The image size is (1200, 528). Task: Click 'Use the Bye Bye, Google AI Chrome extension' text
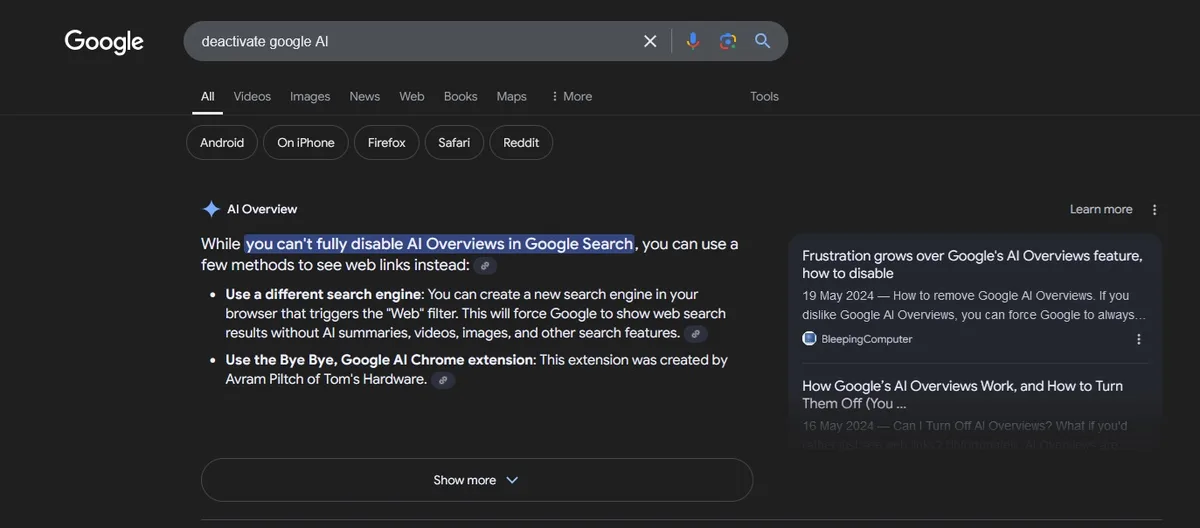[380, 360]
